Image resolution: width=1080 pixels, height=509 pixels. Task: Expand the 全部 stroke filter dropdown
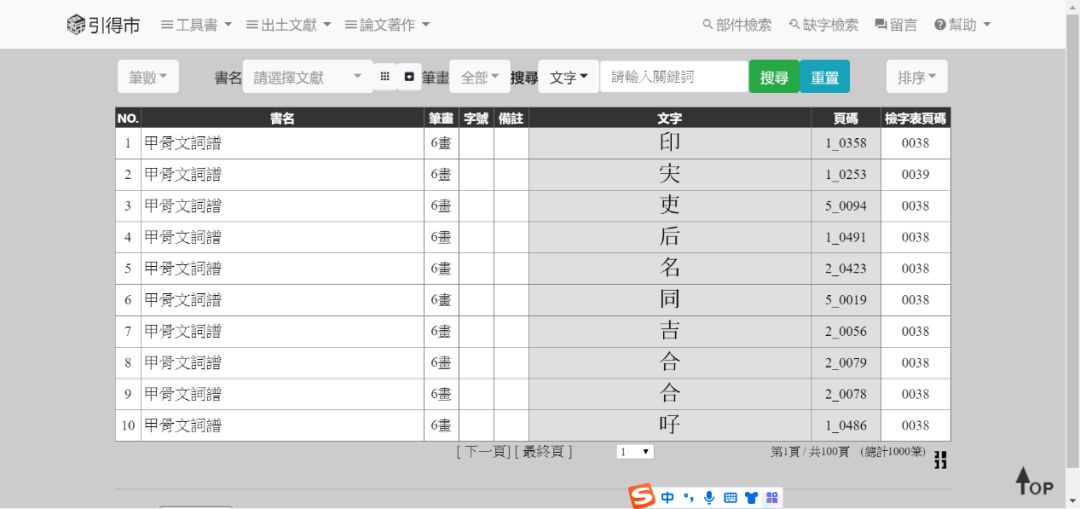point(479,77)
